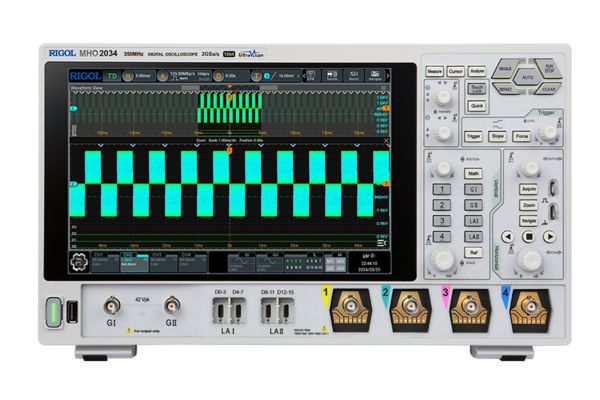Image resolution: width=600 pixels, height=400 pixels.
Task: Tap the Ref key
Action: pyautogui.click(x=473, y=253)
